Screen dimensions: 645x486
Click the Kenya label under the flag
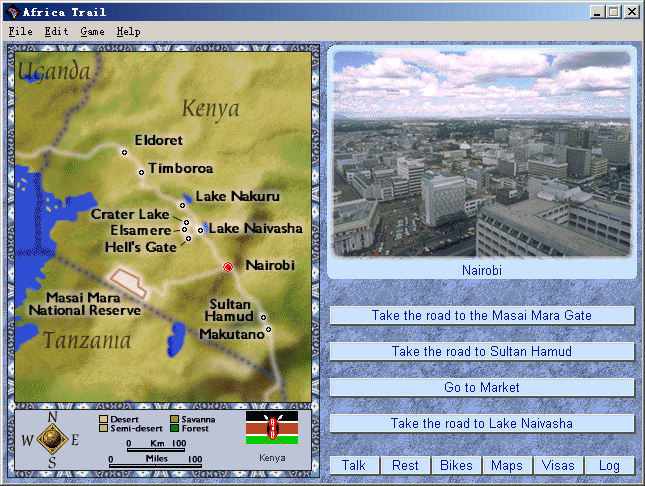tap(272, 458)
